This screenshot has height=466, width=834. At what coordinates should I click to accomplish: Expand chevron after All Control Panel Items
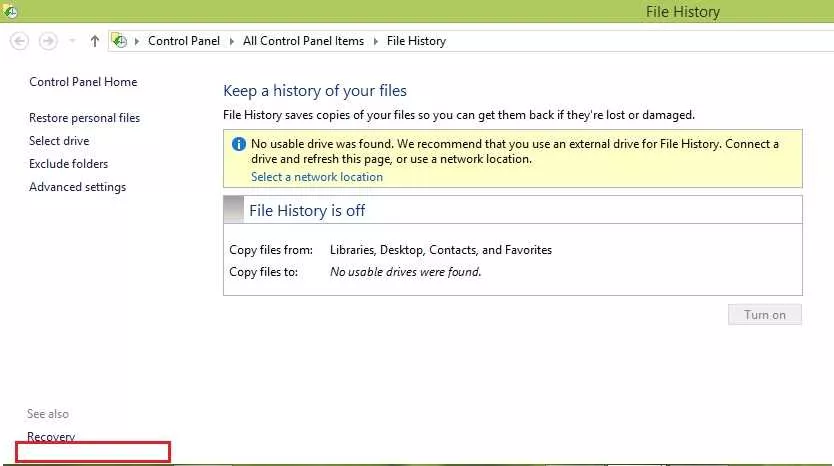pyautogui.click(x=376, y=41)
